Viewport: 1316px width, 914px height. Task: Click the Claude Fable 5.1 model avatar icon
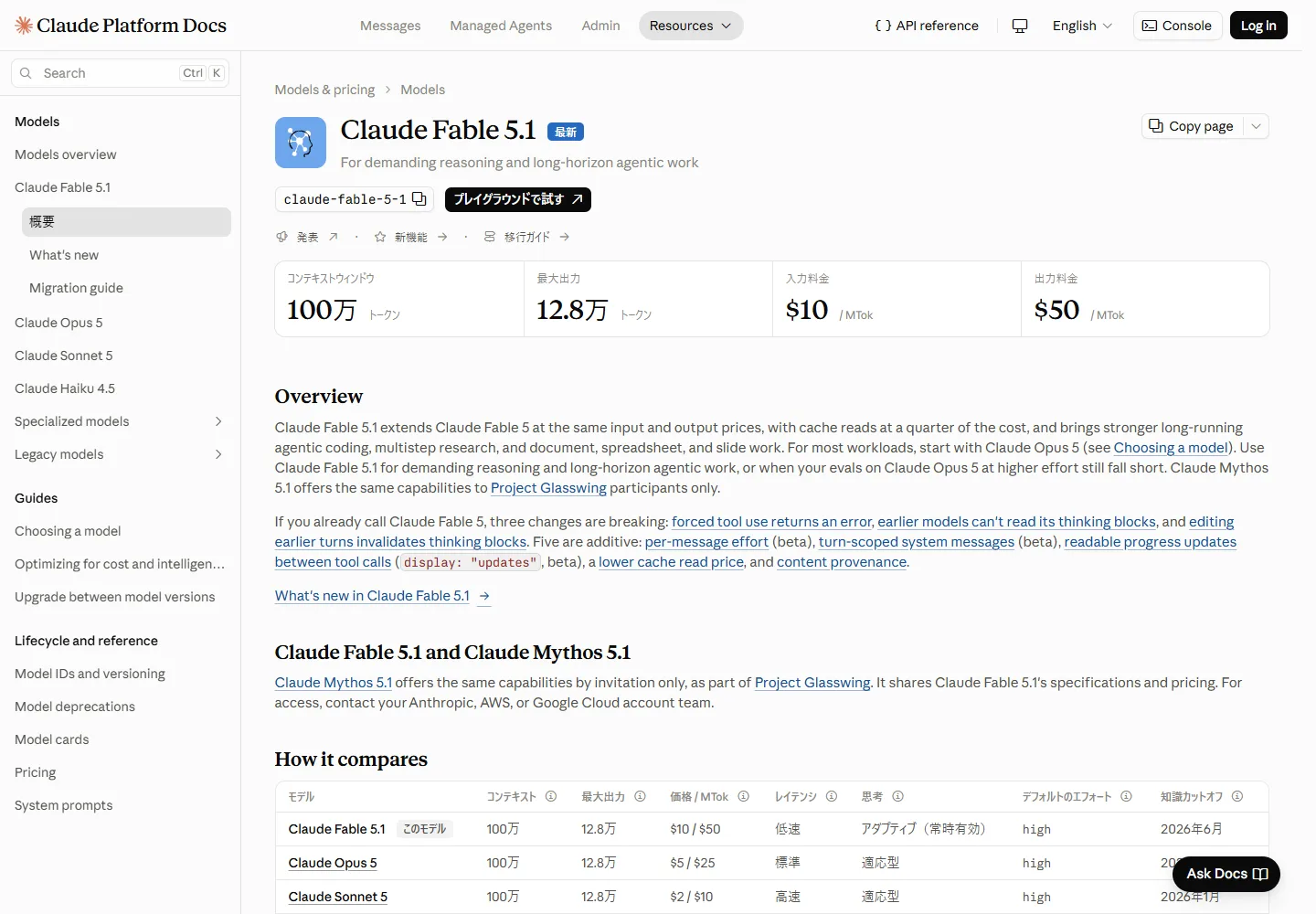point(301,143)
